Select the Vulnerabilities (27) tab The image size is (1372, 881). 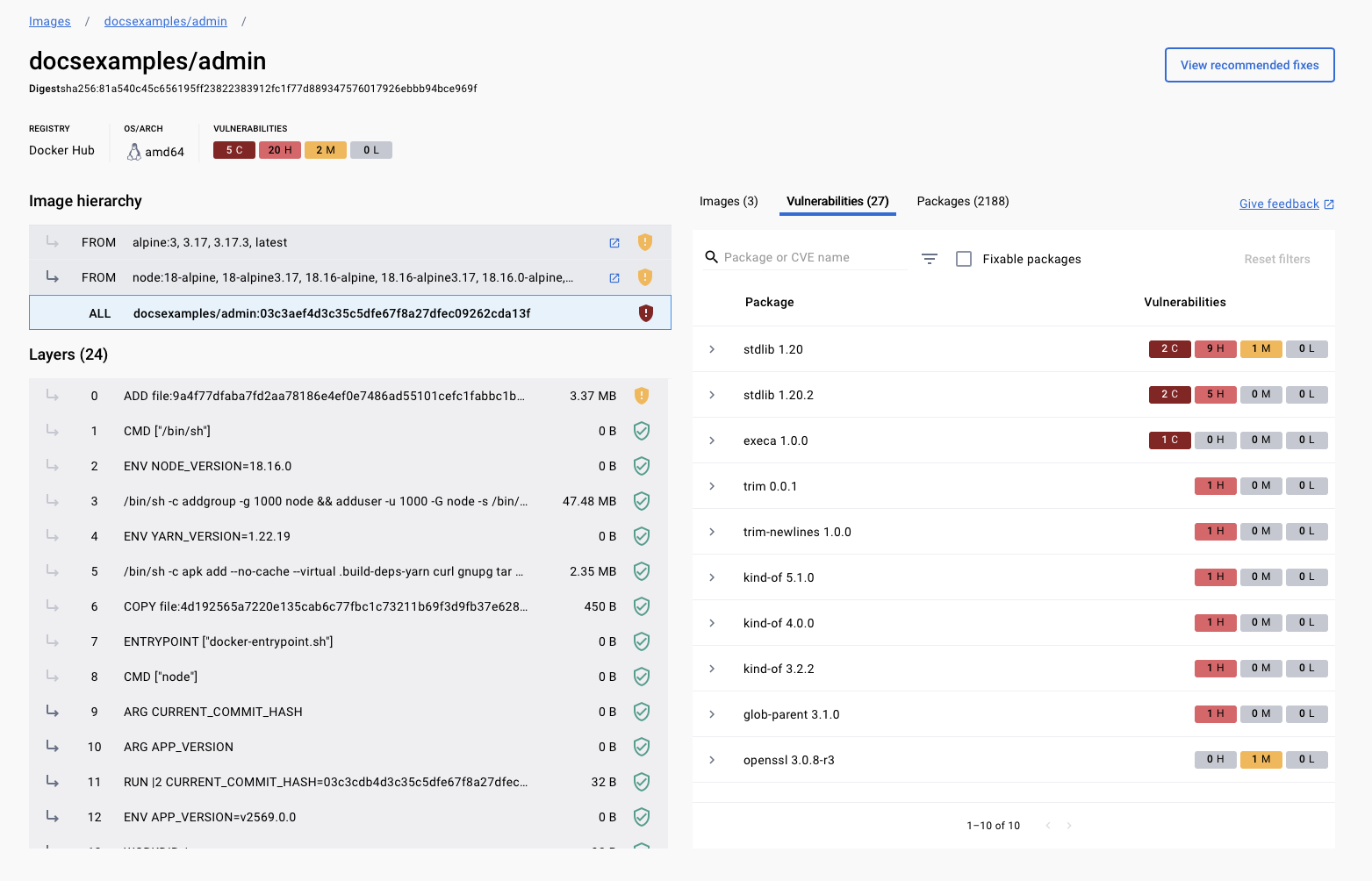837,201
